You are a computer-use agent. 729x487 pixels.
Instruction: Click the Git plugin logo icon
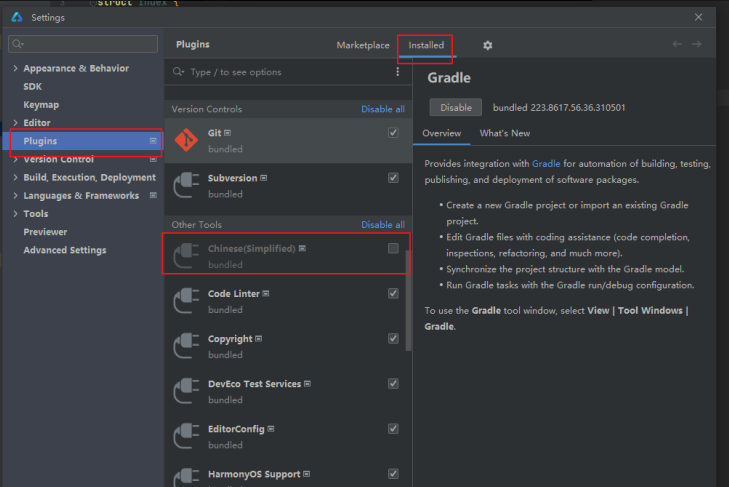click(186, 140)
